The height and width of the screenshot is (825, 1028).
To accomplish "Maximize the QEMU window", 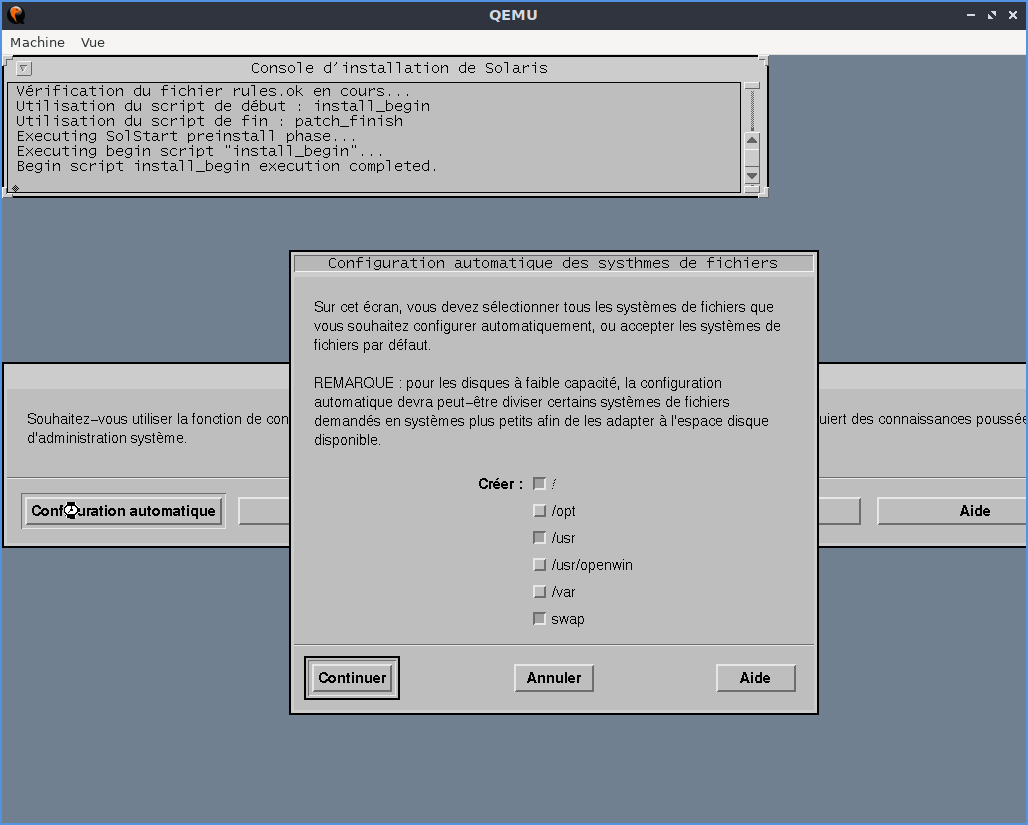I will 992,15.
